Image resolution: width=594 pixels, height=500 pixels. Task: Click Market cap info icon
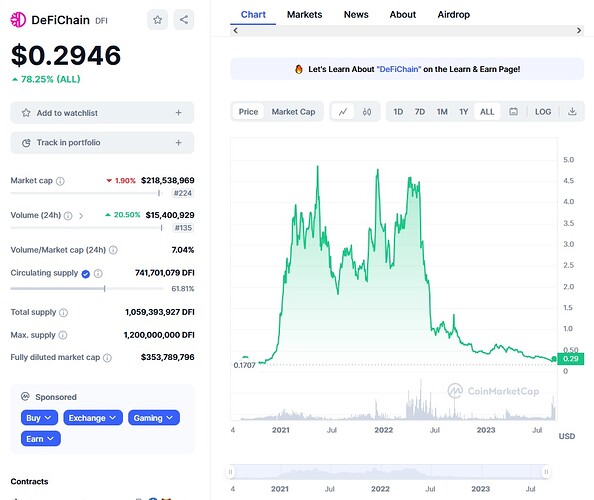pyautogui.click(x=60, y=181)
